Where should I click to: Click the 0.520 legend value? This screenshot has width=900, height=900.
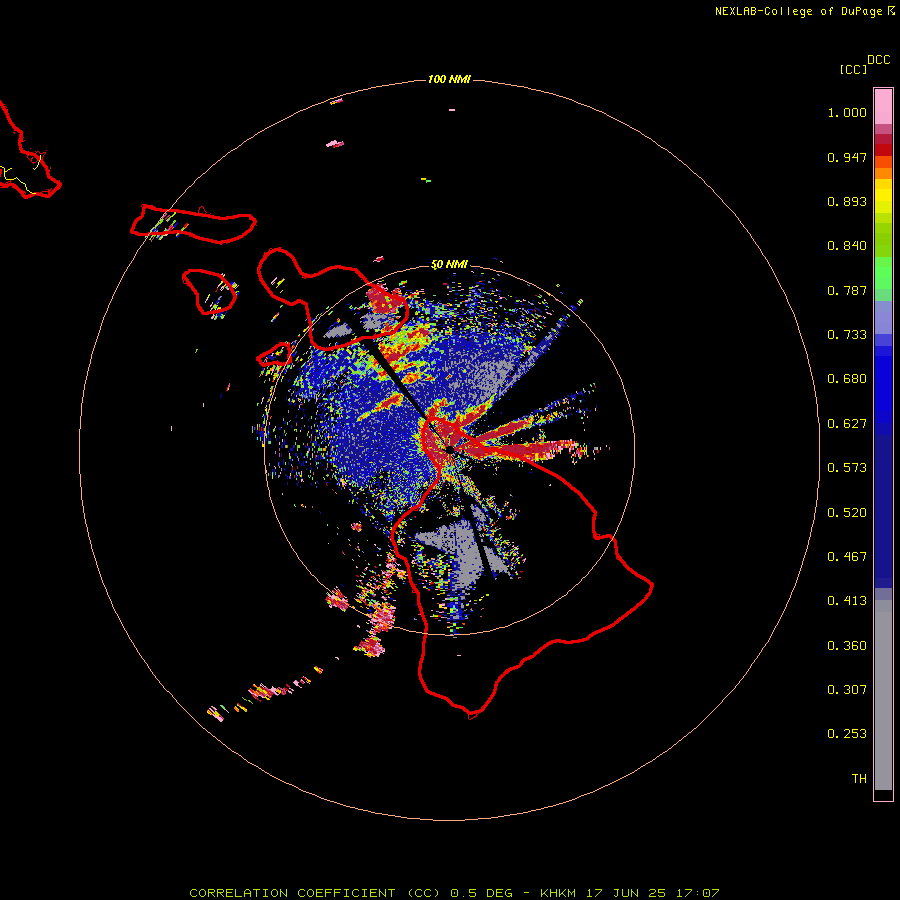click(x=847, y=513)
